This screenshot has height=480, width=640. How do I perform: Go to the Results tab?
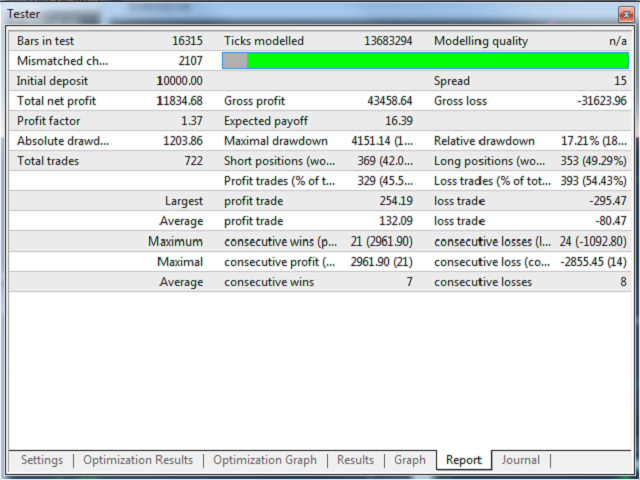(355, 460)
